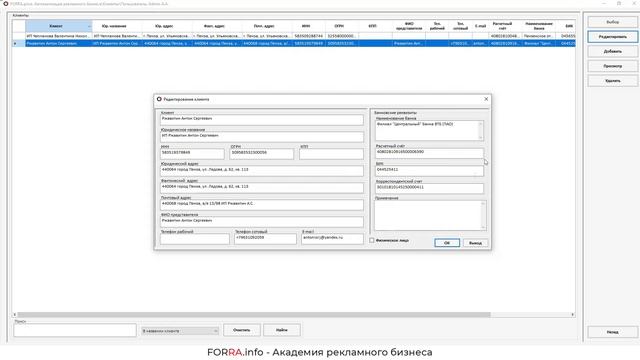This screenshot has width=640, height=360.
Task: Click the sort arrow on the Клиент column header
Action: click(x=89, y=27)
